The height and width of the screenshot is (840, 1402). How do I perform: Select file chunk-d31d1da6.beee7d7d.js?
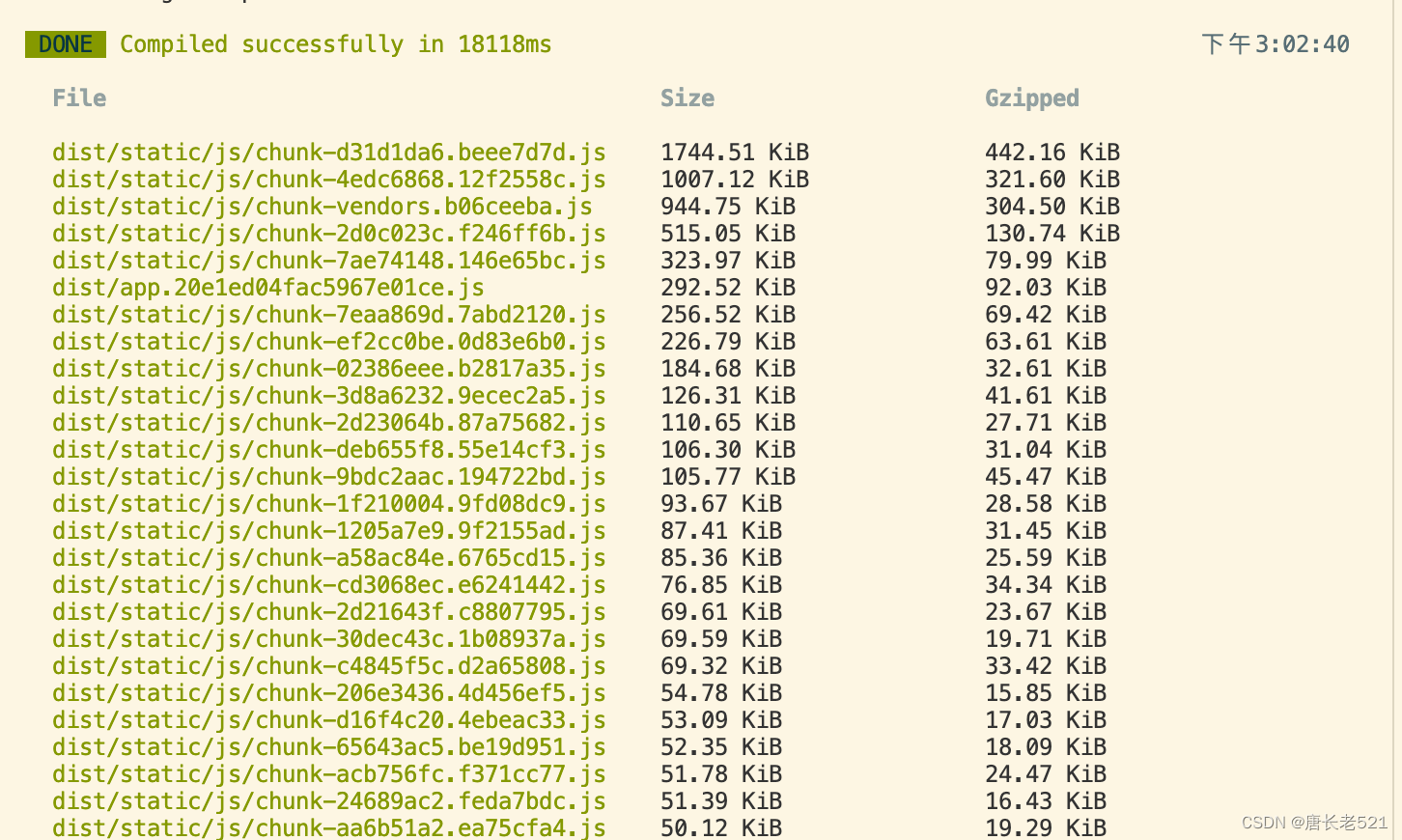(x=329, y=153)
